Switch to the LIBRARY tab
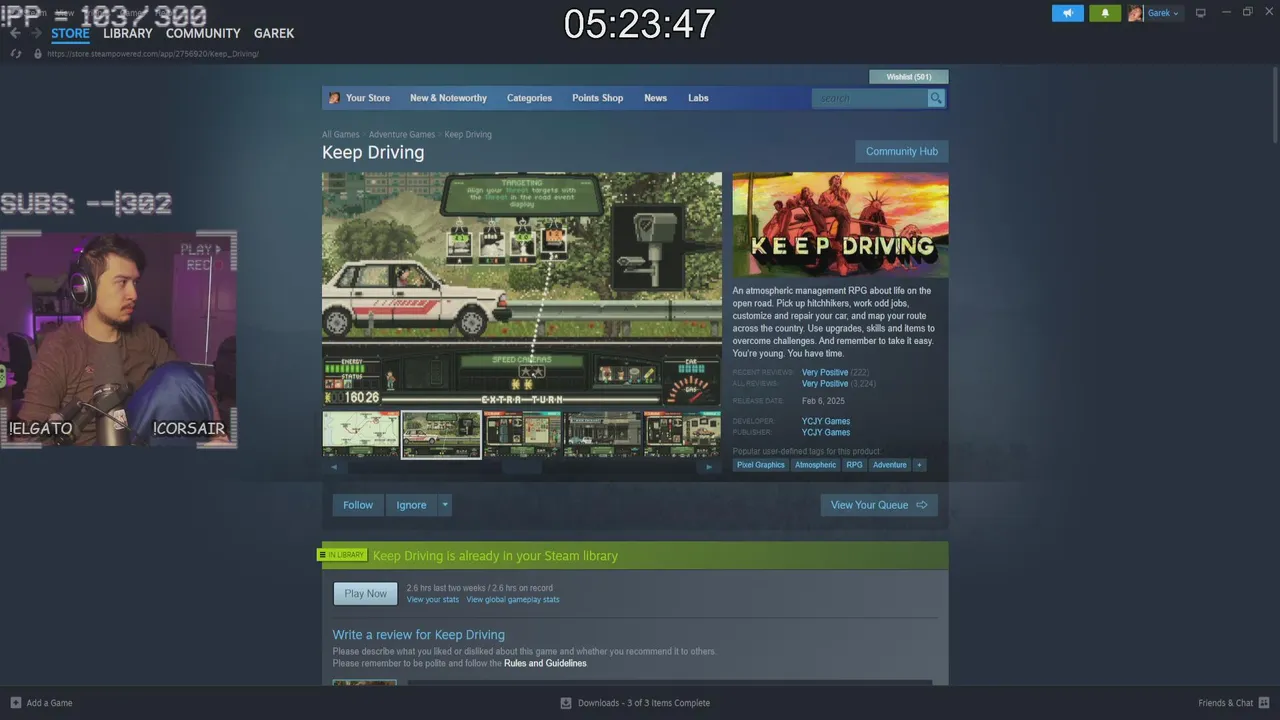The width and height of the screenshot is (1280, 720). (128, 33)
